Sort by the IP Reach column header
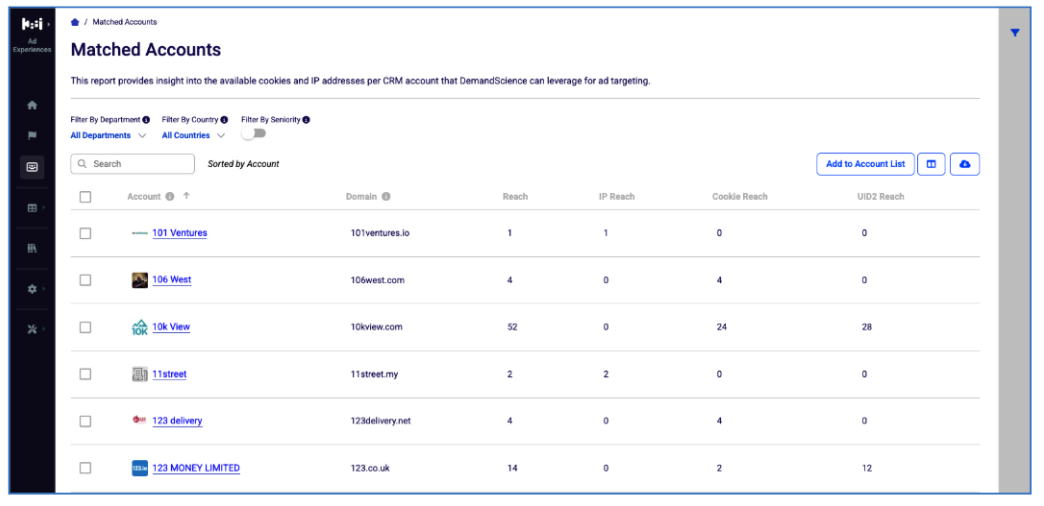1044x506 pixels. (617, 196)
